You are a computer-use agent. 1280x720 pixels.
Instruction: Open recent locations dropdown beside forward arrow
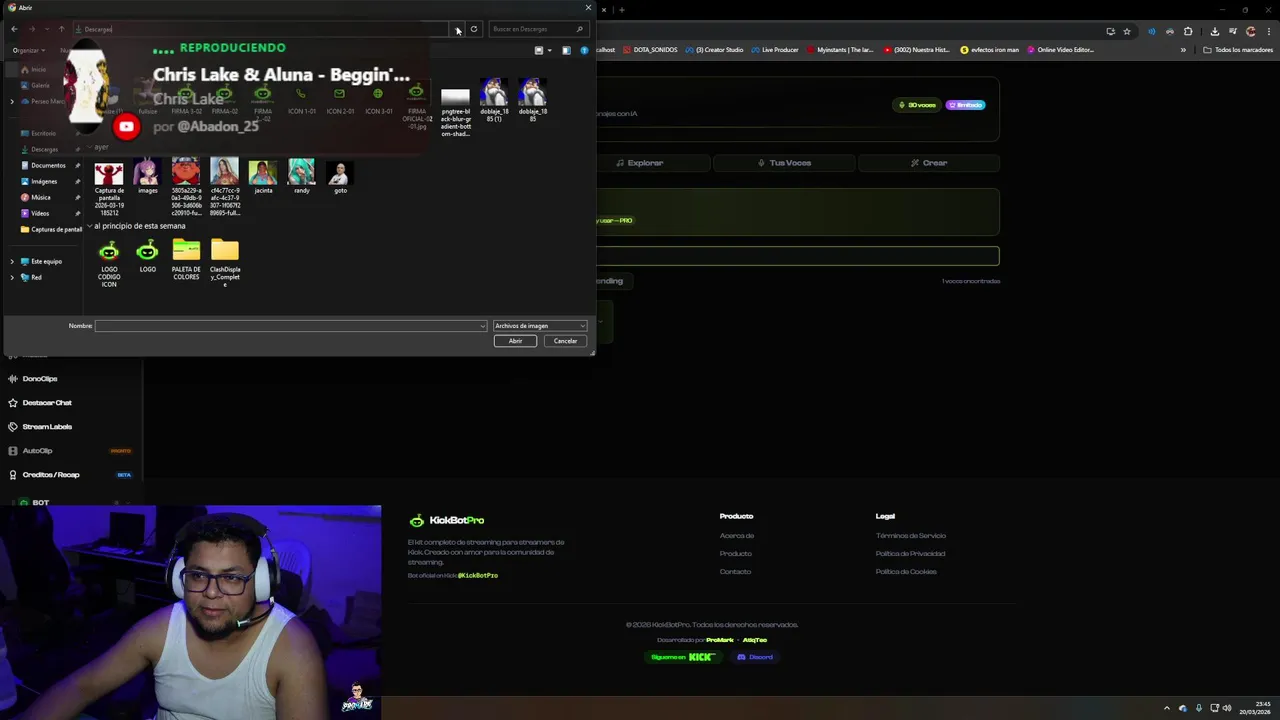coord(47,29)
